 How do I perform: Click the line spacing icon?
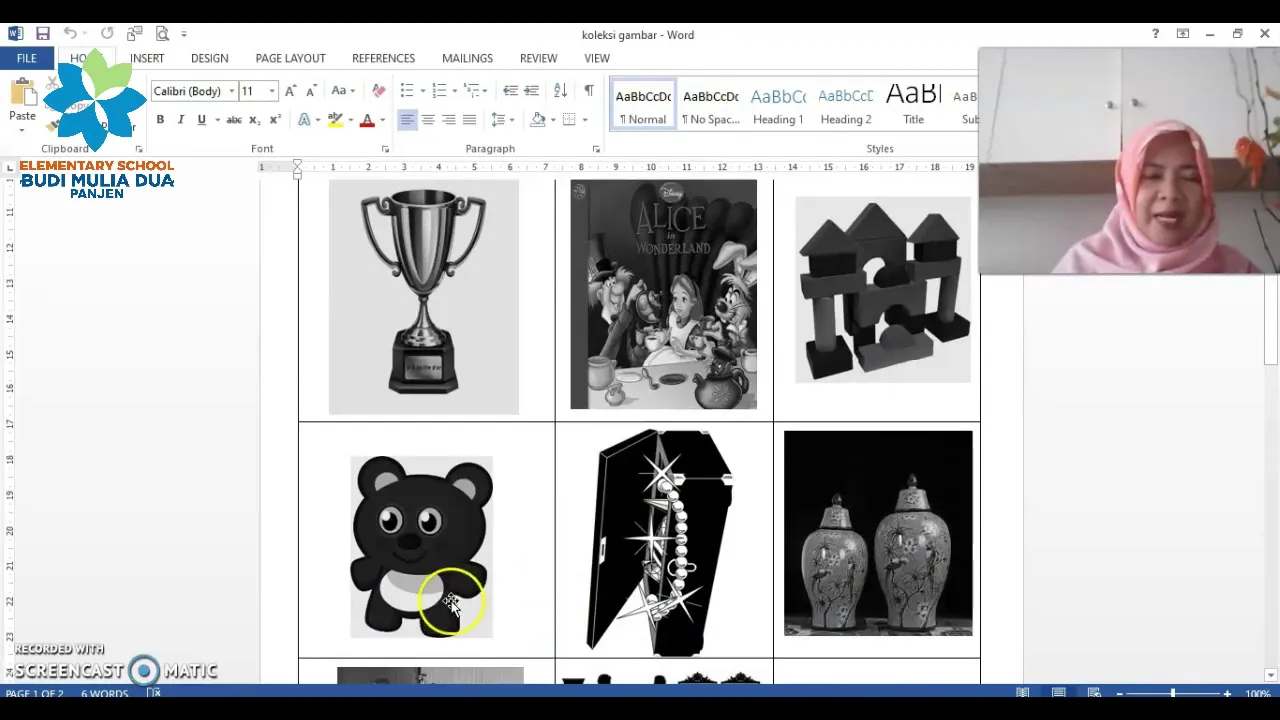tap(498, 120)
